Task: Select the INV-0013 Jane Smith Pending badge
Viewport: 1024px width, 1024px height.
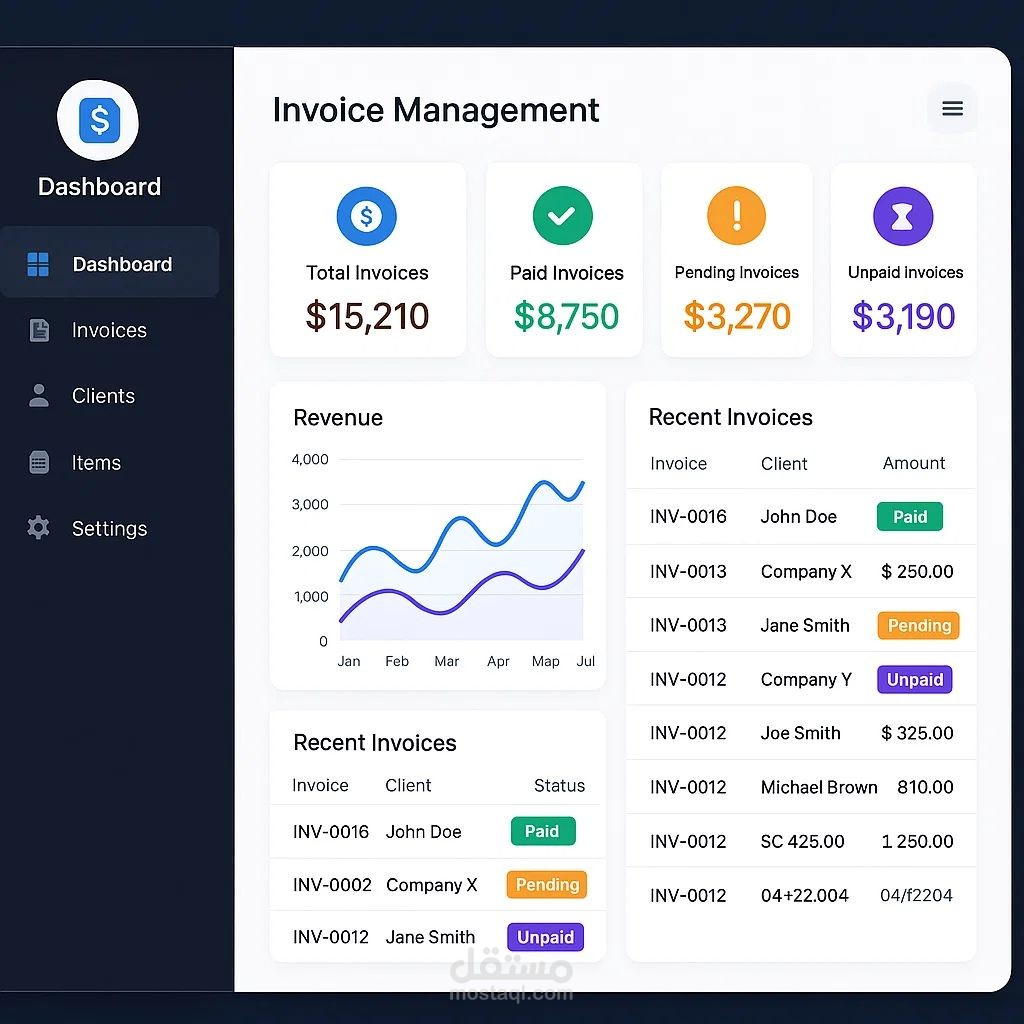Action: coord(918,625)
